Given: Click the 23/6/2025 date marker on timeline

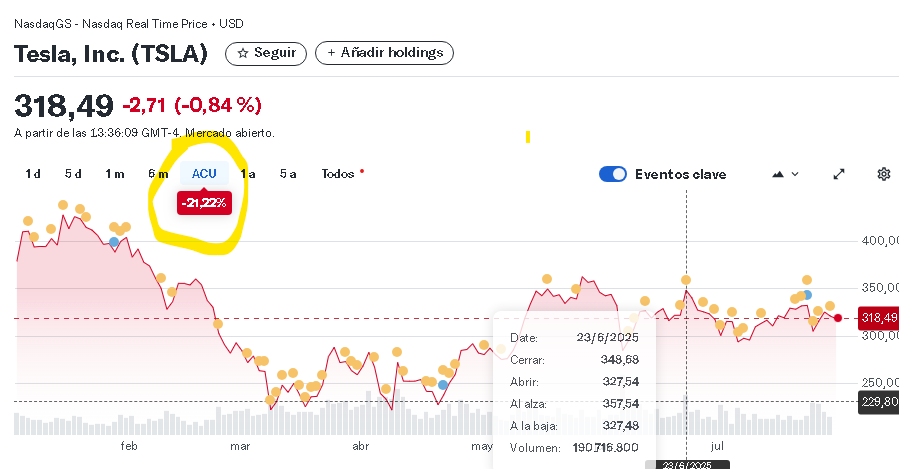Looking at the screenshot, I should tap(687, 464).
